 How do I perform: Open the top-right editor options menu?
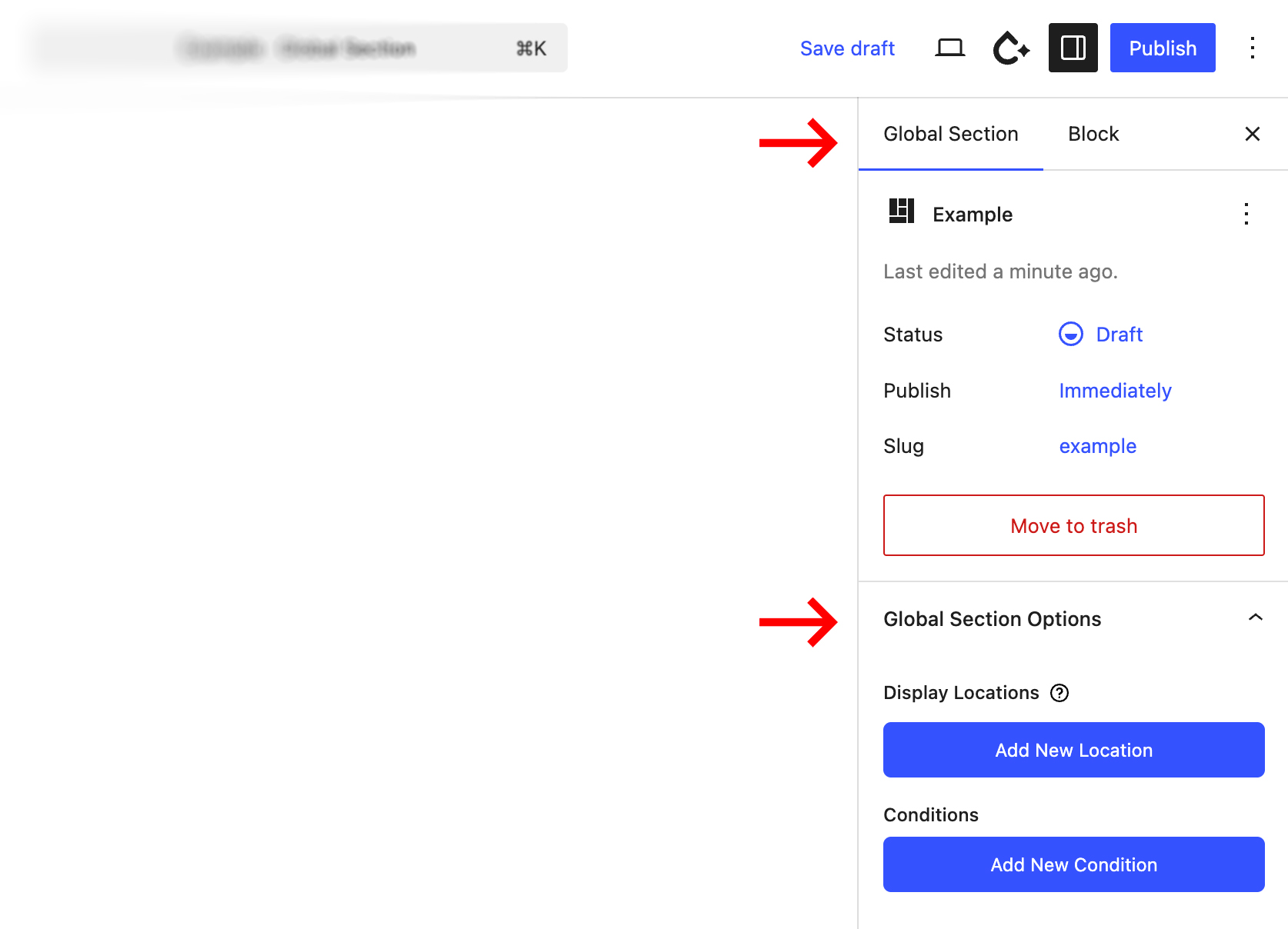(x=1252, y=48)
